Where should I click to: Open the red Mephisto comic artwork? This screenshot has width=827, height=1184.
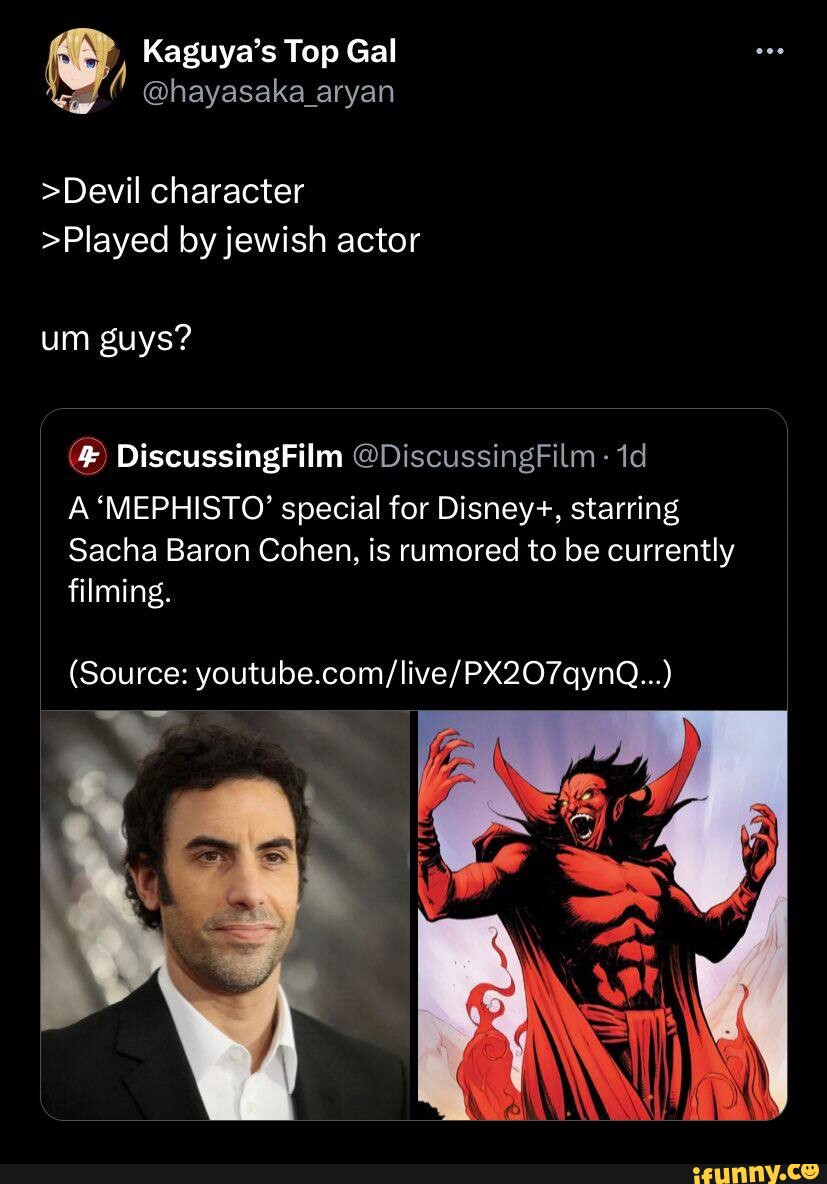coord(602,915)
